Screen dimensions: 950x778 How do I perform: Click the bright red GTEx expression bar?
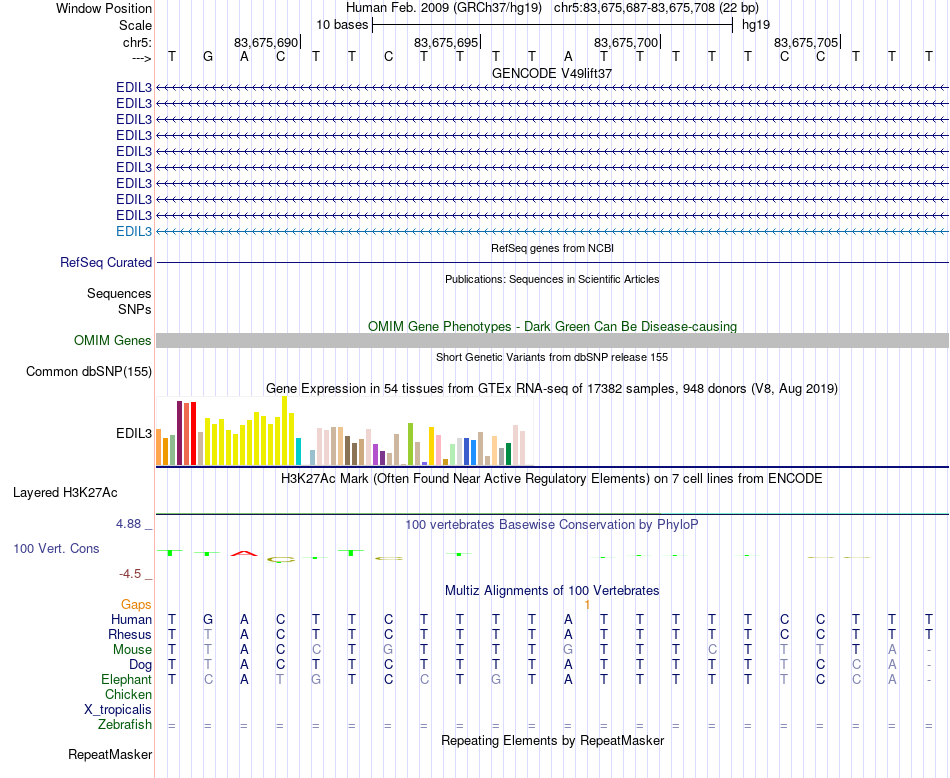pos(193,434)
